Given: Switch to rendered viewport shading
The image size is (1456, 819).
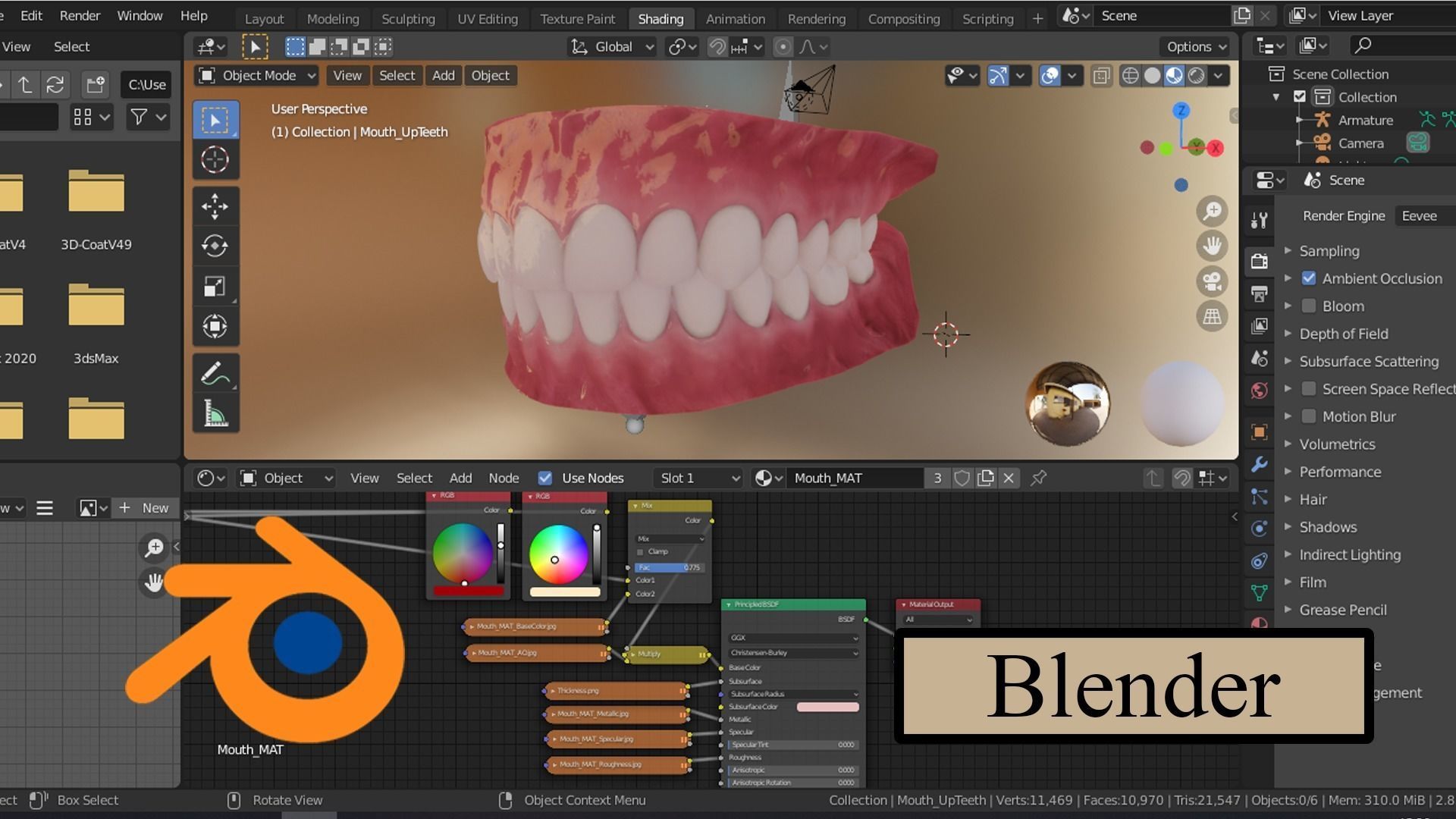Looking at the screenshot, I should (1196, 76).
